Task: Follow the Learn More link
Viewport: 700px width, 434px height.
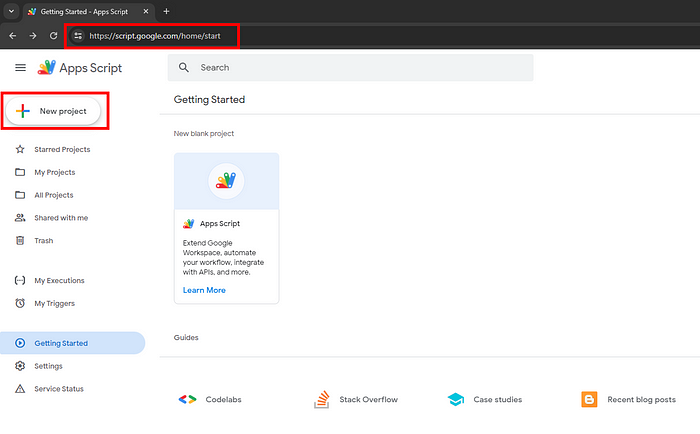Action: [204, 290]
